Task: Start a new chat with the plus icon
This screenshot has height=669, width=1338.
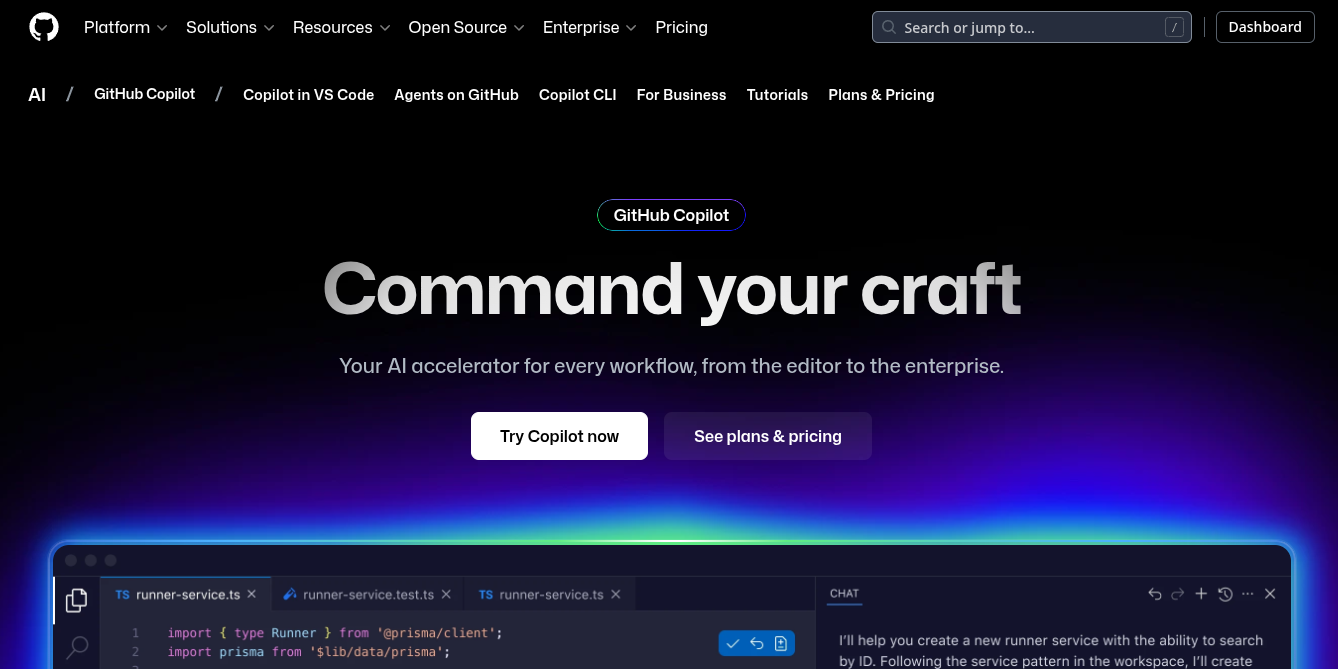Action: (1201, 593)
